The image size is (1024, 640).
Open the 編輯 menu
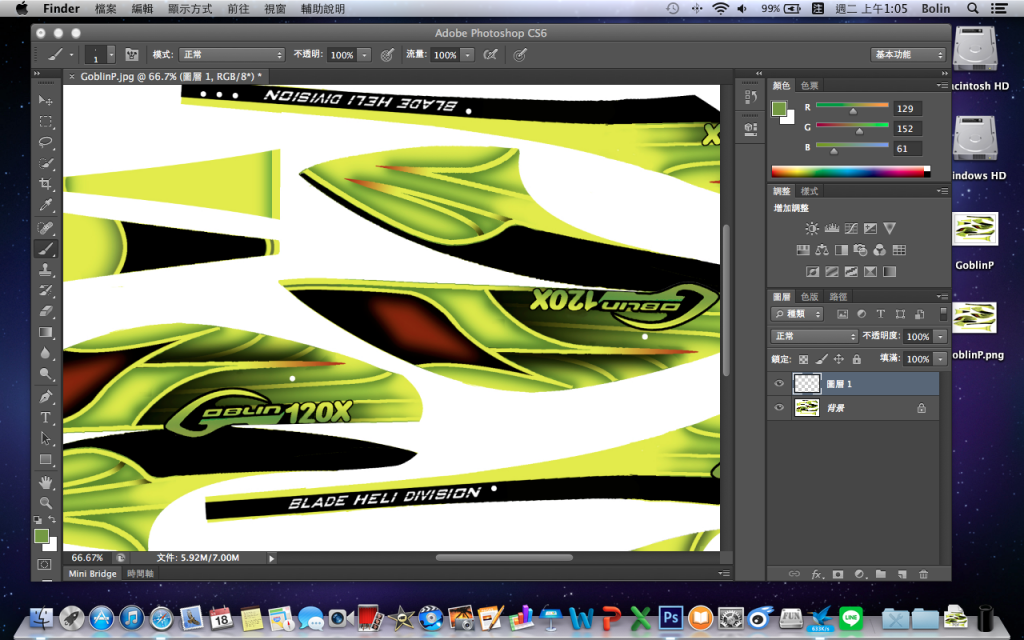(x=142, y=8)
